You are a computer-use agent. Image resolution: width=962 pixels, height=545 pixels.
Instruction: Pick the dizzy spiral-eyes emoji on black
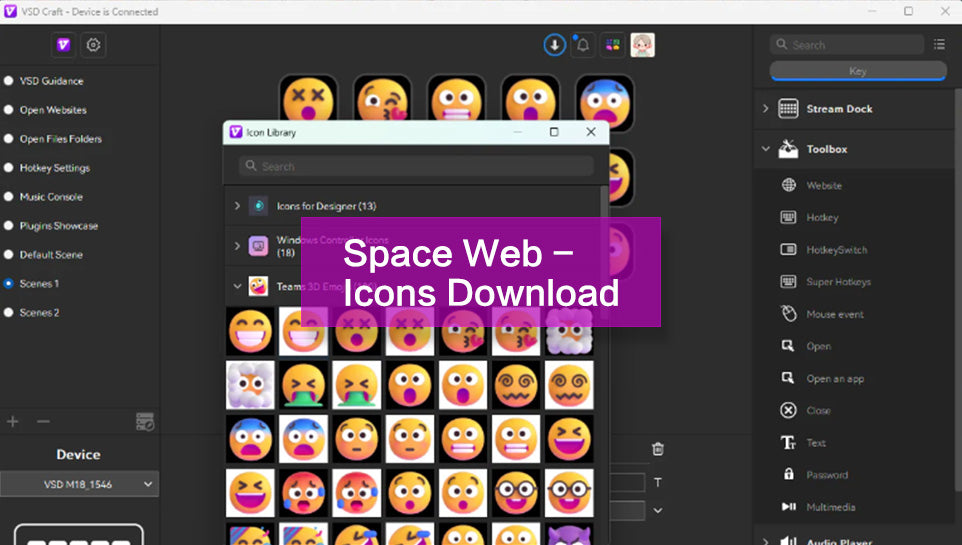516,385
